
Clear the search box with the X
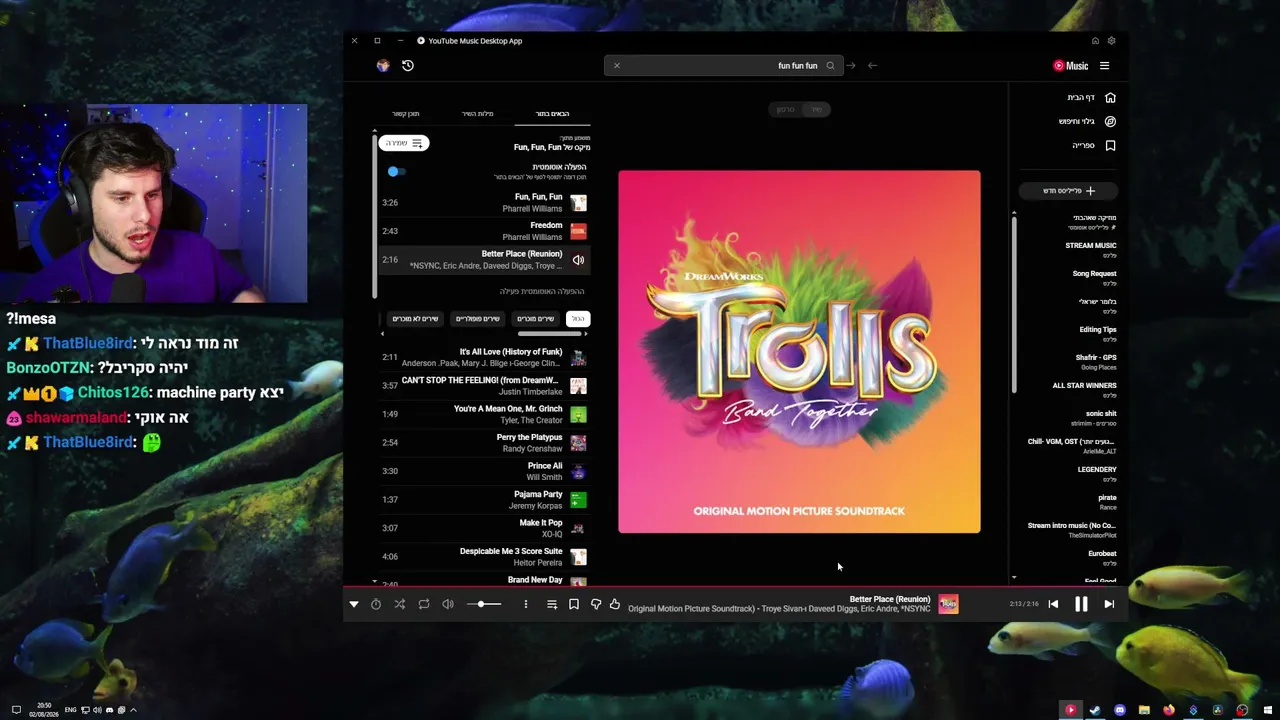[x=617, y=66]
